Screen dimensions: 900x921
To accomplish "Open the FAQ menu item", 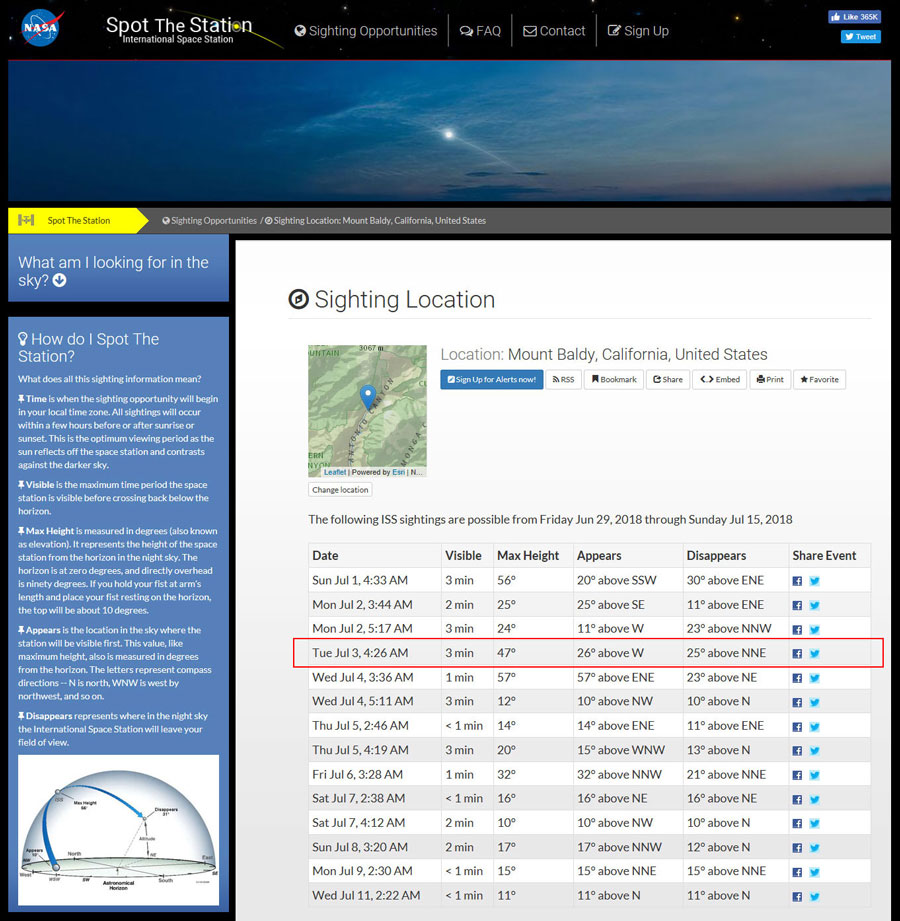I will click(x=480, y=31).
